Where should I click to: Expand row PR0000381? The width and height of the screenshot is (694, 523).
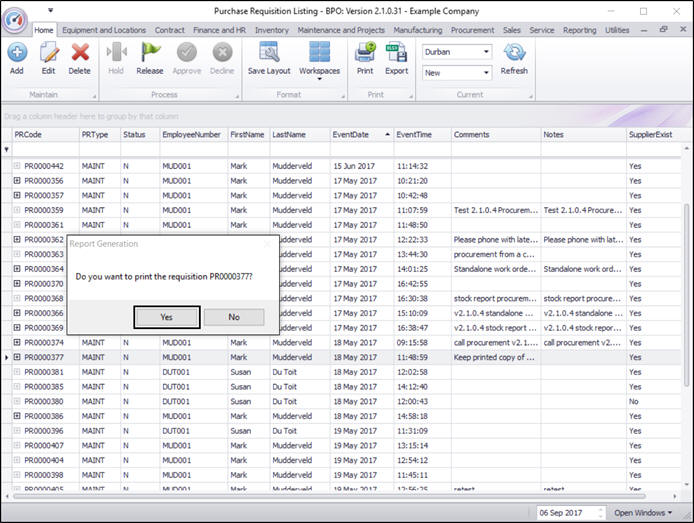[17, 372]
